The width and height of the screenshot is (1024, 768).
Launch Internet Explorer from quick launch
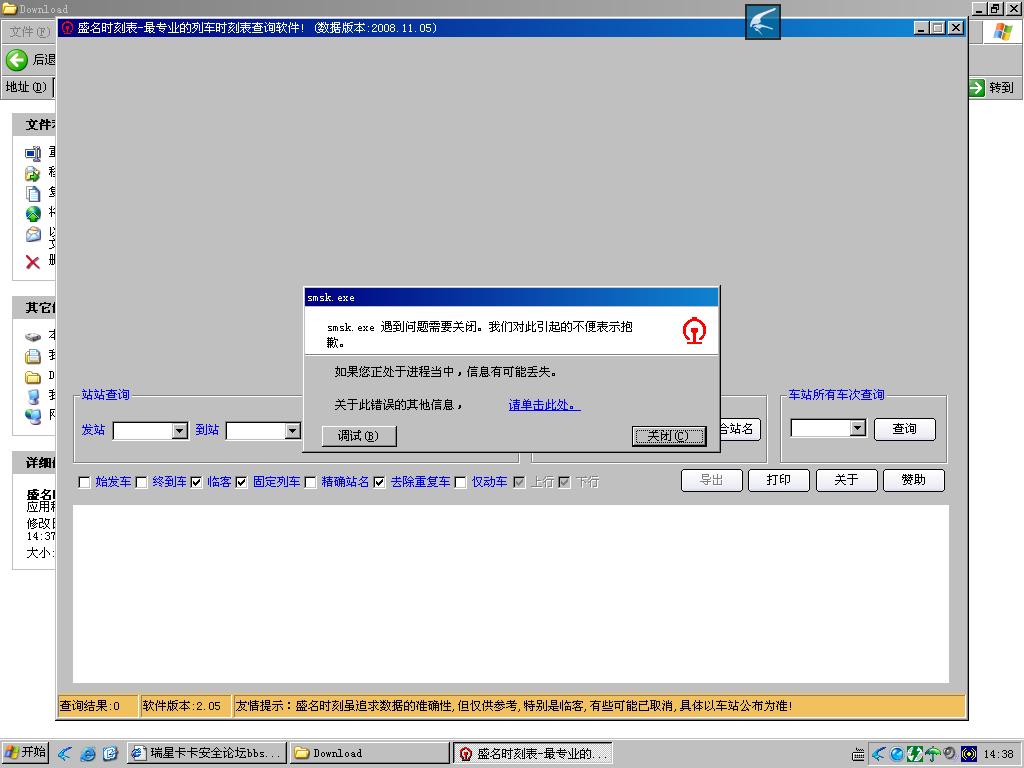[88, 754]
